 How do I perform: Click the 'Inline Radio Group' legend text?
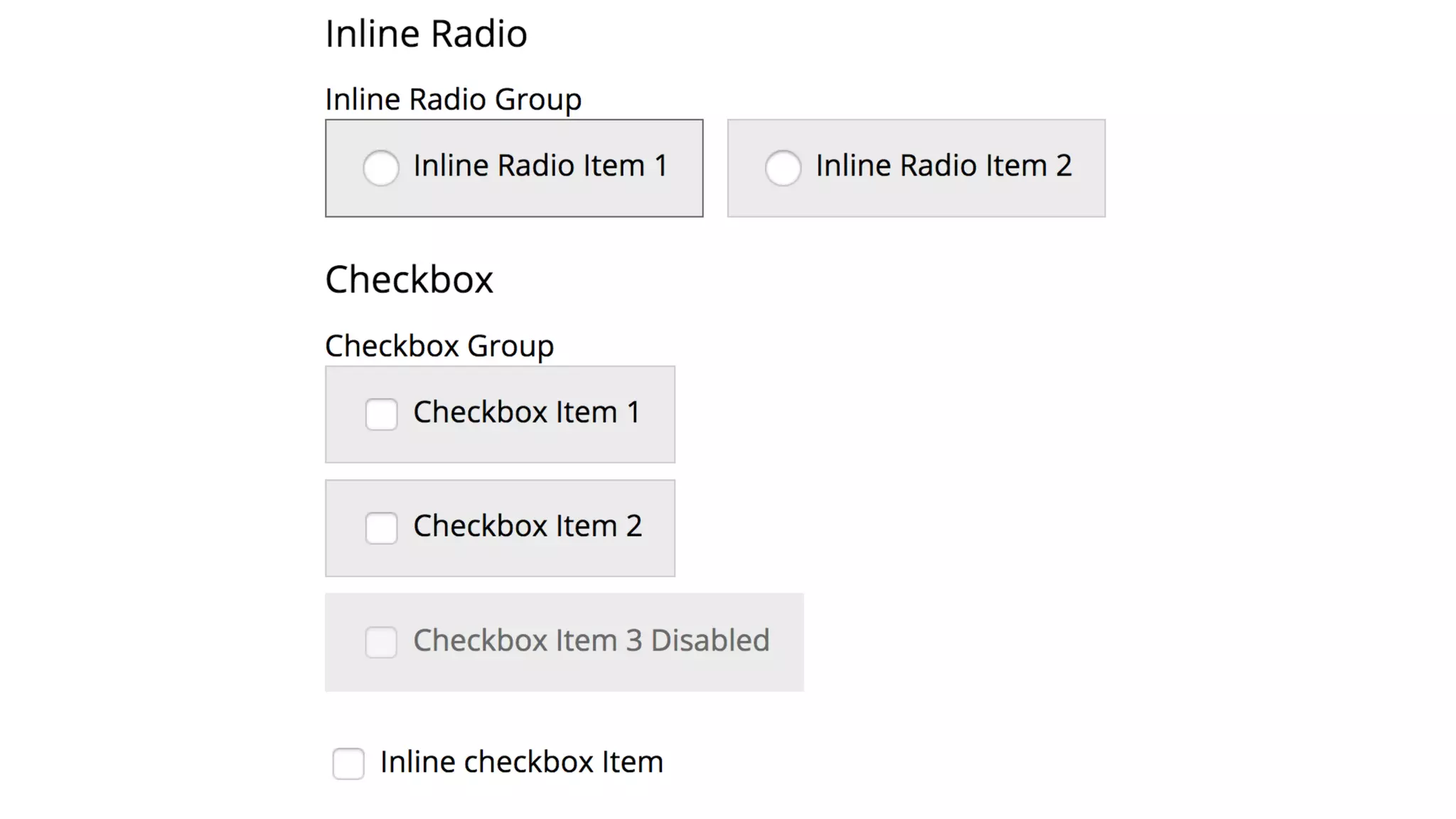click(453, 100)
